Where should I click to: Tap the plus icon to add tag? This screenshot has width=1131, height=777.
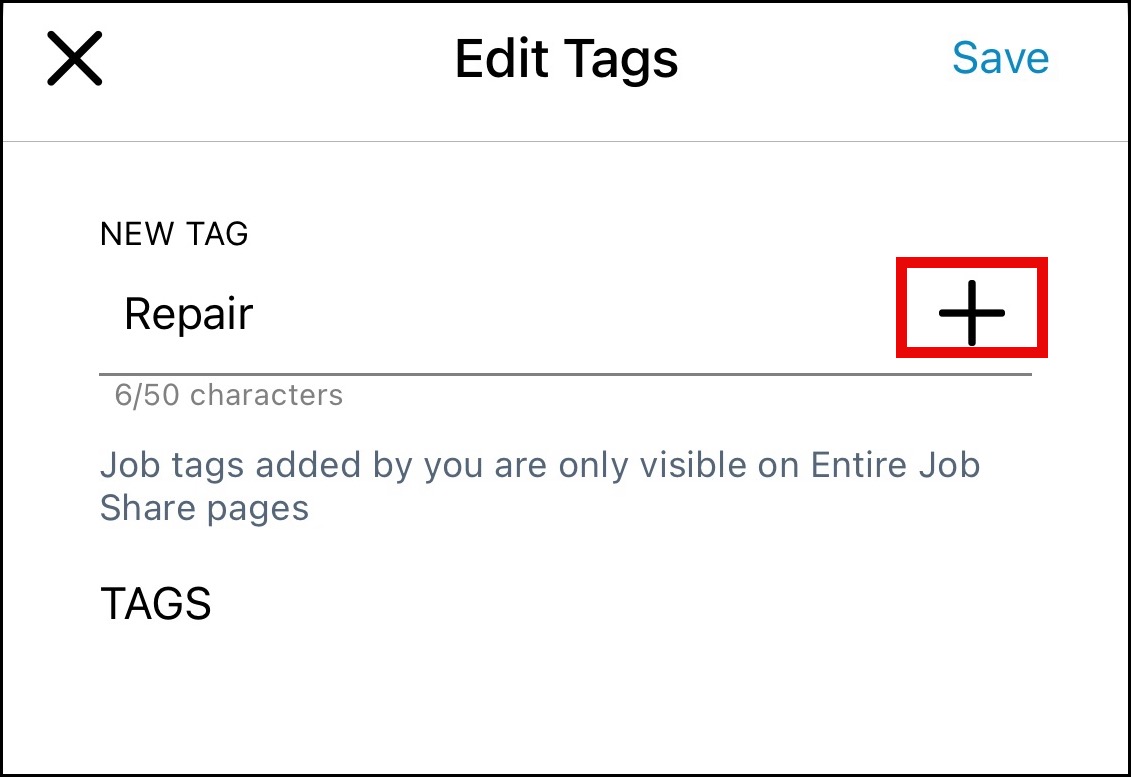click(x=971, y=312)
